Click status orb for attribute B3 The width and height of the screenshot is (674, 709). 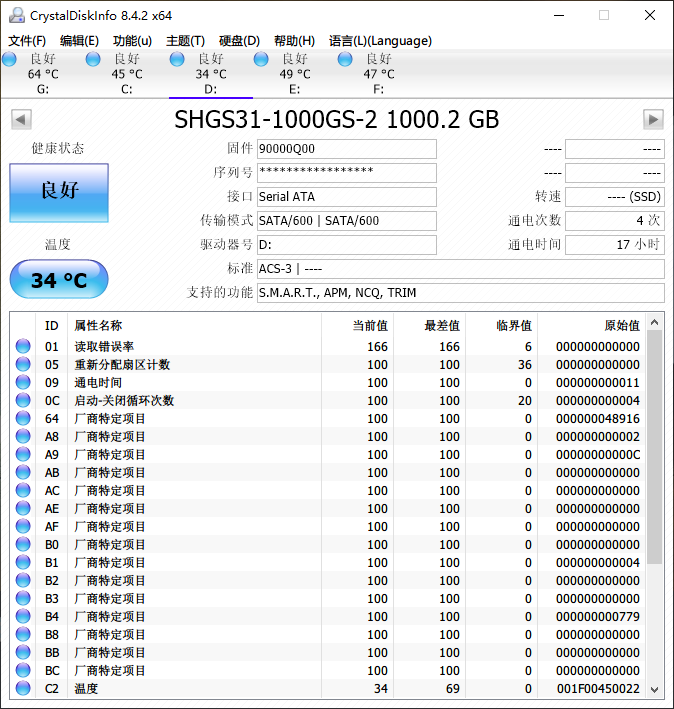pyautogui.click(x=23, y=598)
